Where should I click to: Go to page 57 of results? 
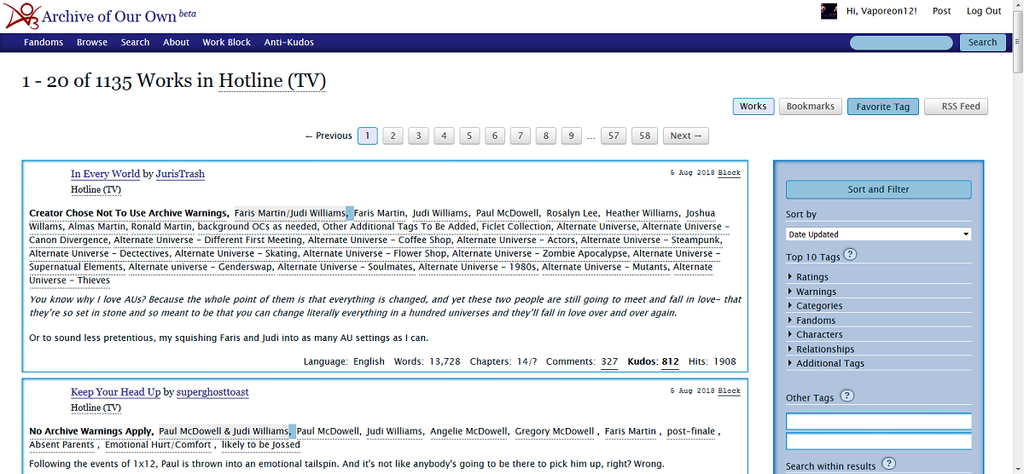point(613,136)
